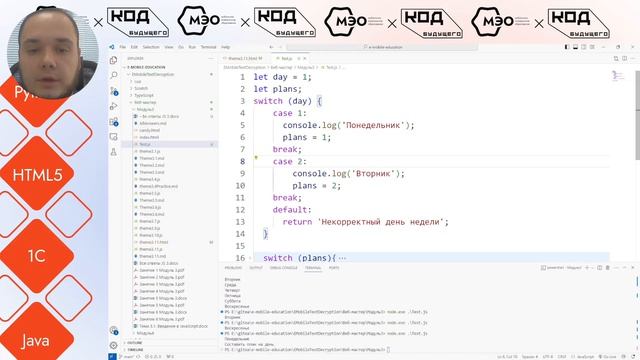
Task: Unfold the switch (plans) block on line 16
Action: [250, 258]
